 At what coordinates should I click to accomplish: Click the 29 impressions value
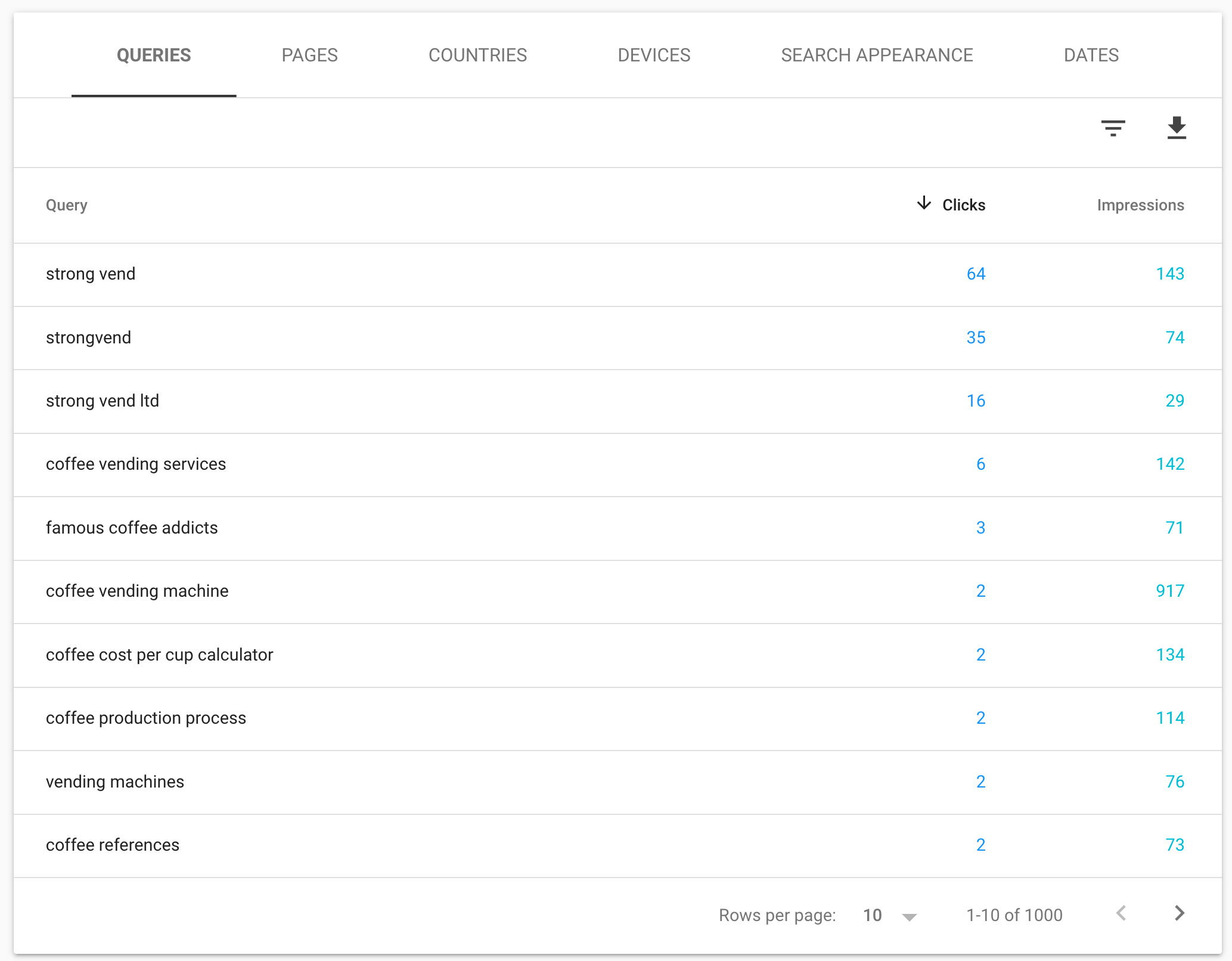1175,401
